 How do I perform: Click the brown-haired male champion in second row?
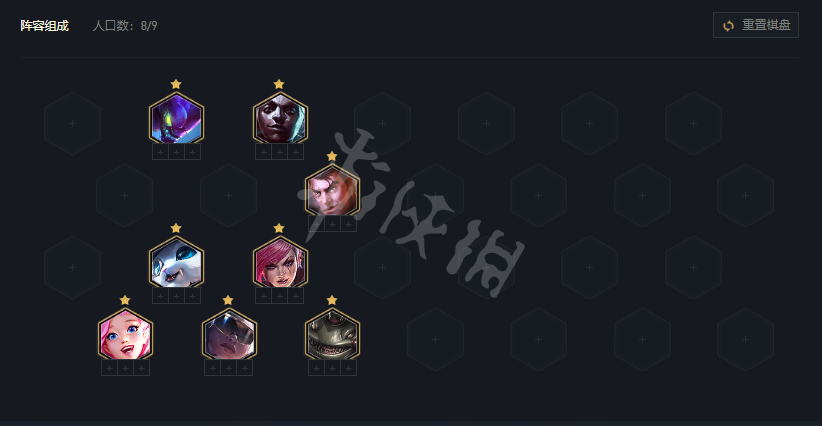tap(332, 191)
